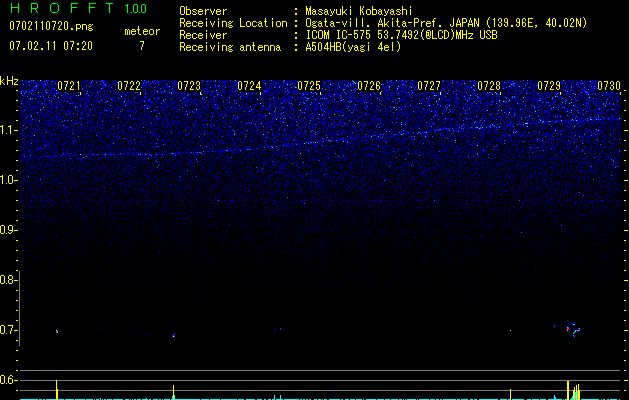Select antenna text A504HB(yagi 4el)
Image resolution: width=629 pixels, height=400 pixels.
[353, 47]
